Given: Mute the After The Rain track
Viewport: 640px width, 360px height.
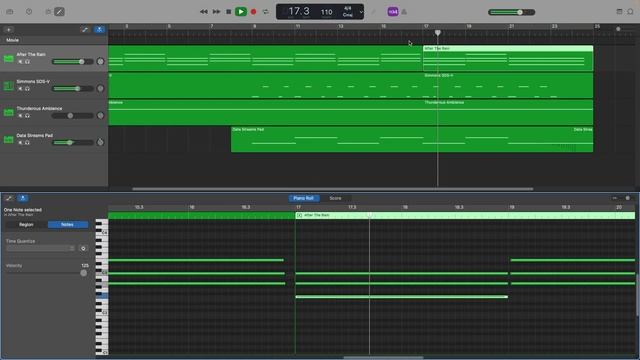Looking at the screenshot, I should (x=20, y=62).
